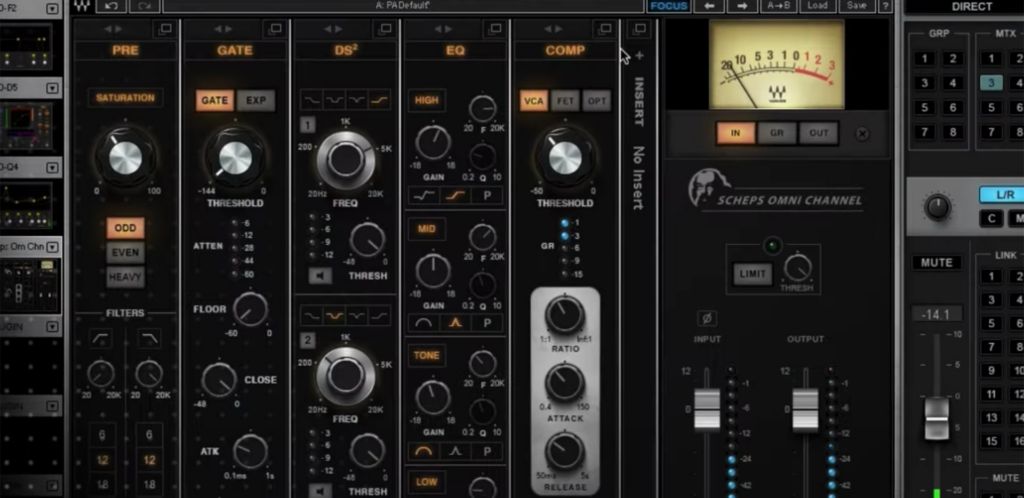Open the F2 rack slot dropdown

52,8
